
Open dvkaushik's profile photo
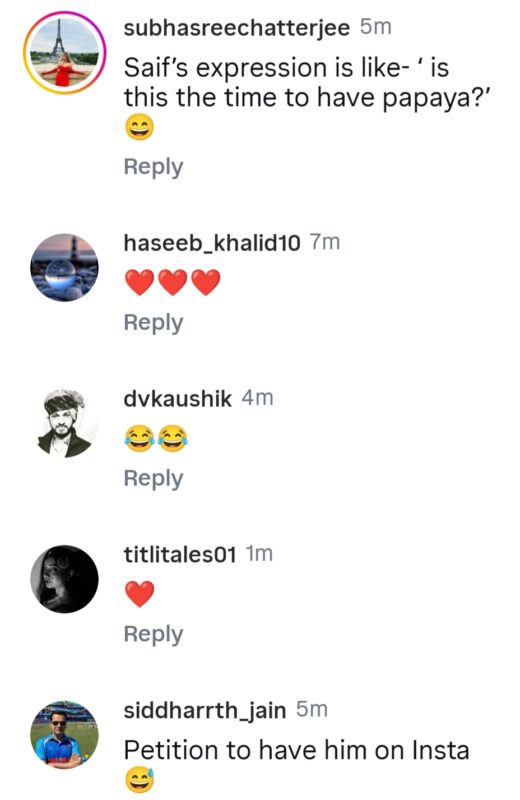64,423
